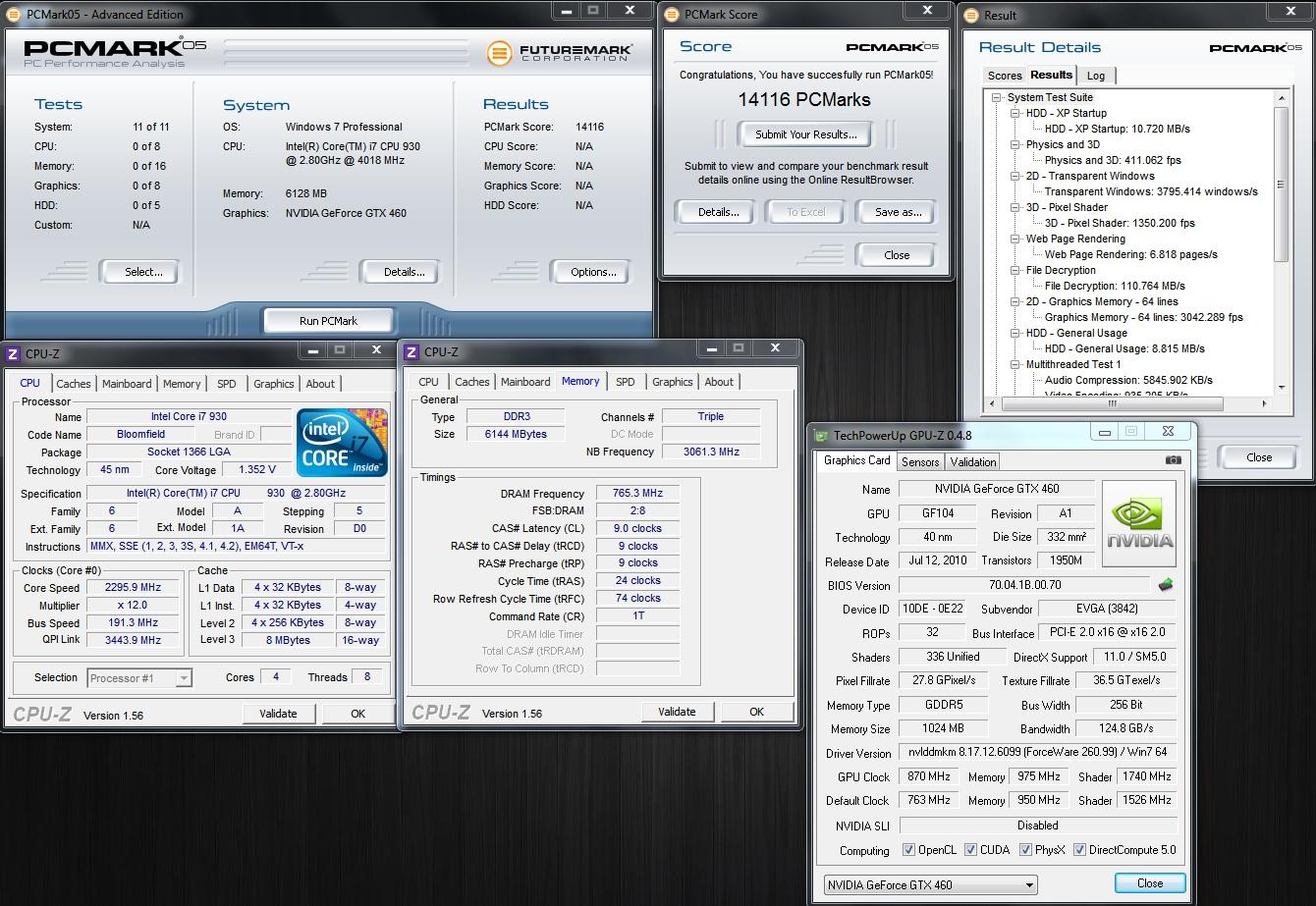The height and width of the screenshot is (906, 1316).
Task: Collapse the Physics and 3D node
Action: point(1015,144)
